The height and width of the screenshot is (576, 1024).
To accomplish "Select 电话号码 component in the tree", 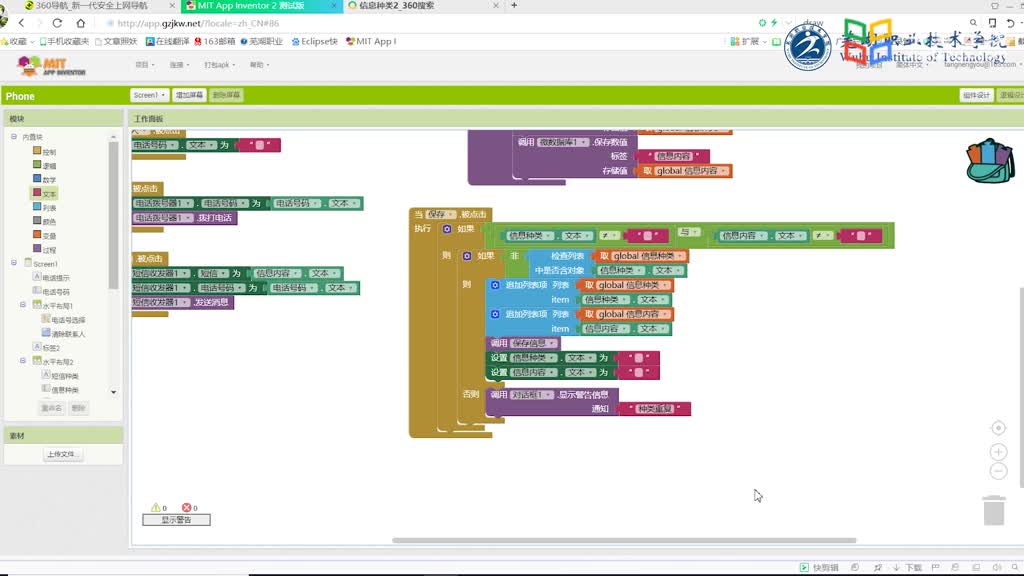I will pos(52,291).
